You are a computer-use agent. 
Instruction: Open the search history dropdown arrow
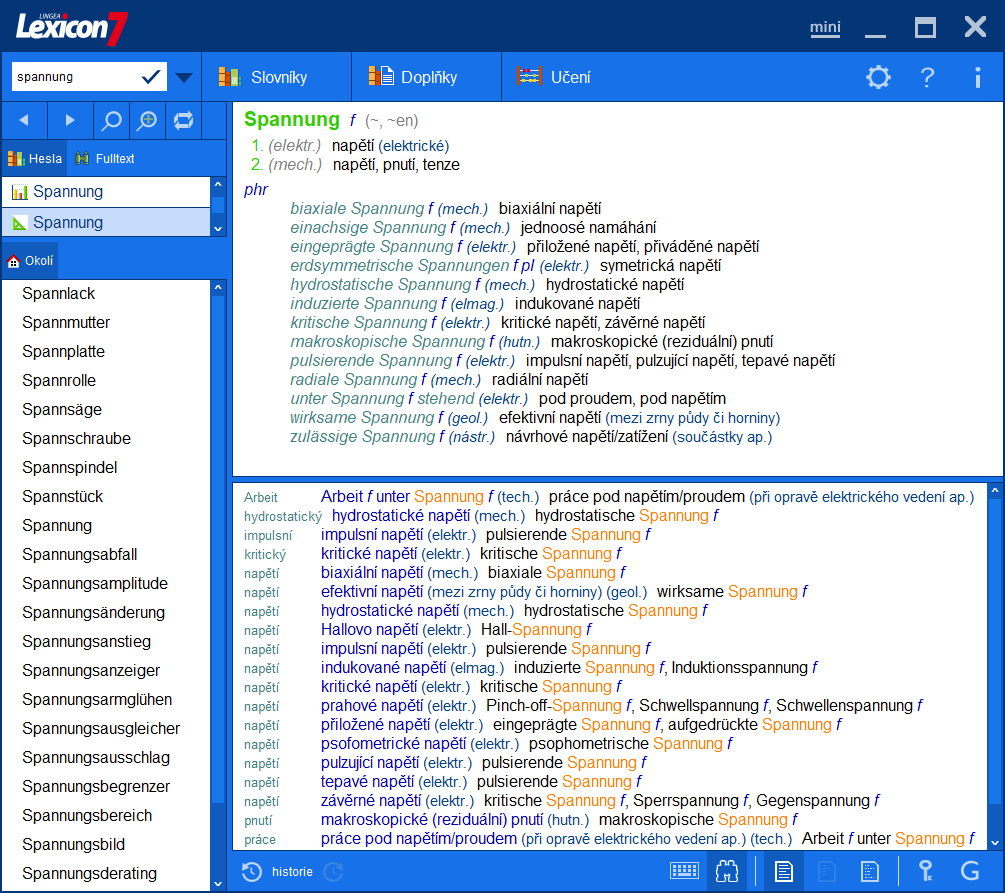[184, 78]
